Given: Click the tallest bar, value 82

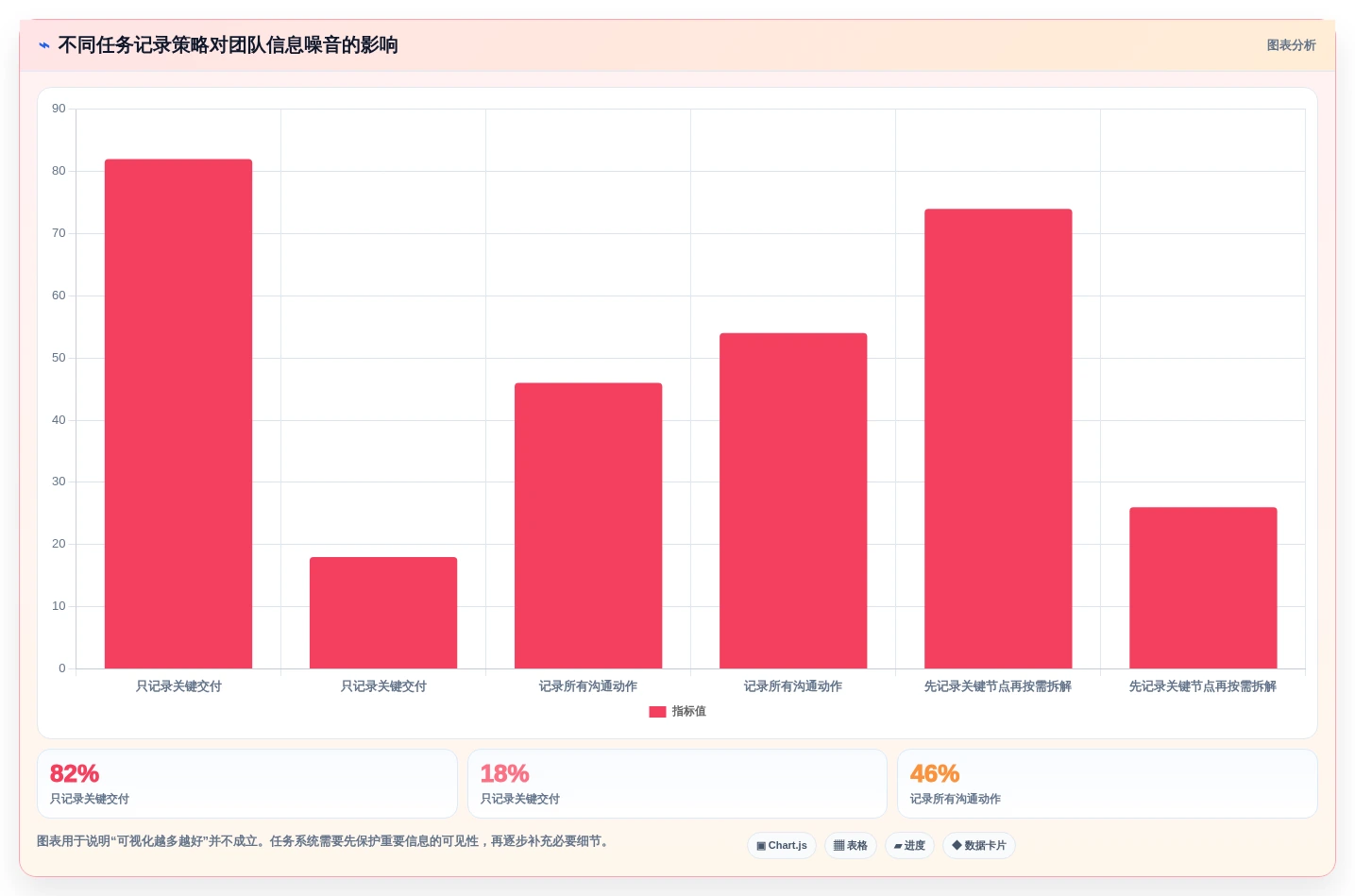Looking at the screenshot, I should 178,414.
